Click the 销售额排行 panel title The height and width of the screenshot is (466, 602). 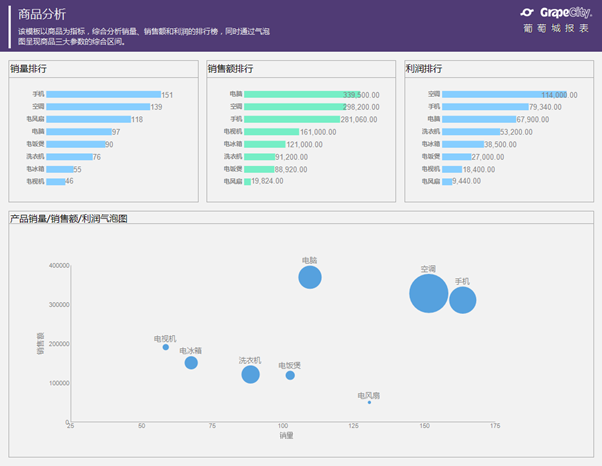[x=230, y=69]
